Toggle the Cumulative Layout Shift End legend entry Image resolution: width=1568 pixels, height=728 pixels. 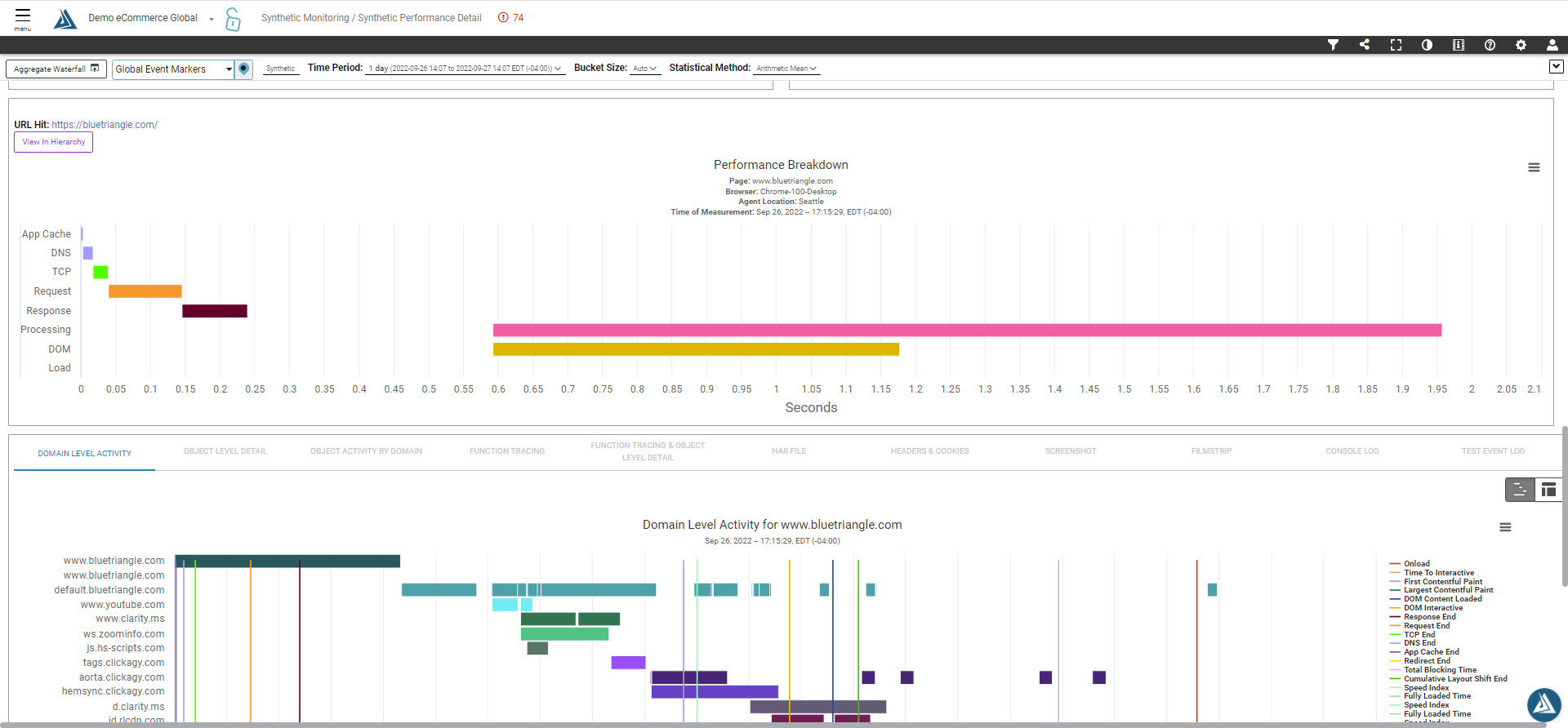click(x=1448, y=679)
